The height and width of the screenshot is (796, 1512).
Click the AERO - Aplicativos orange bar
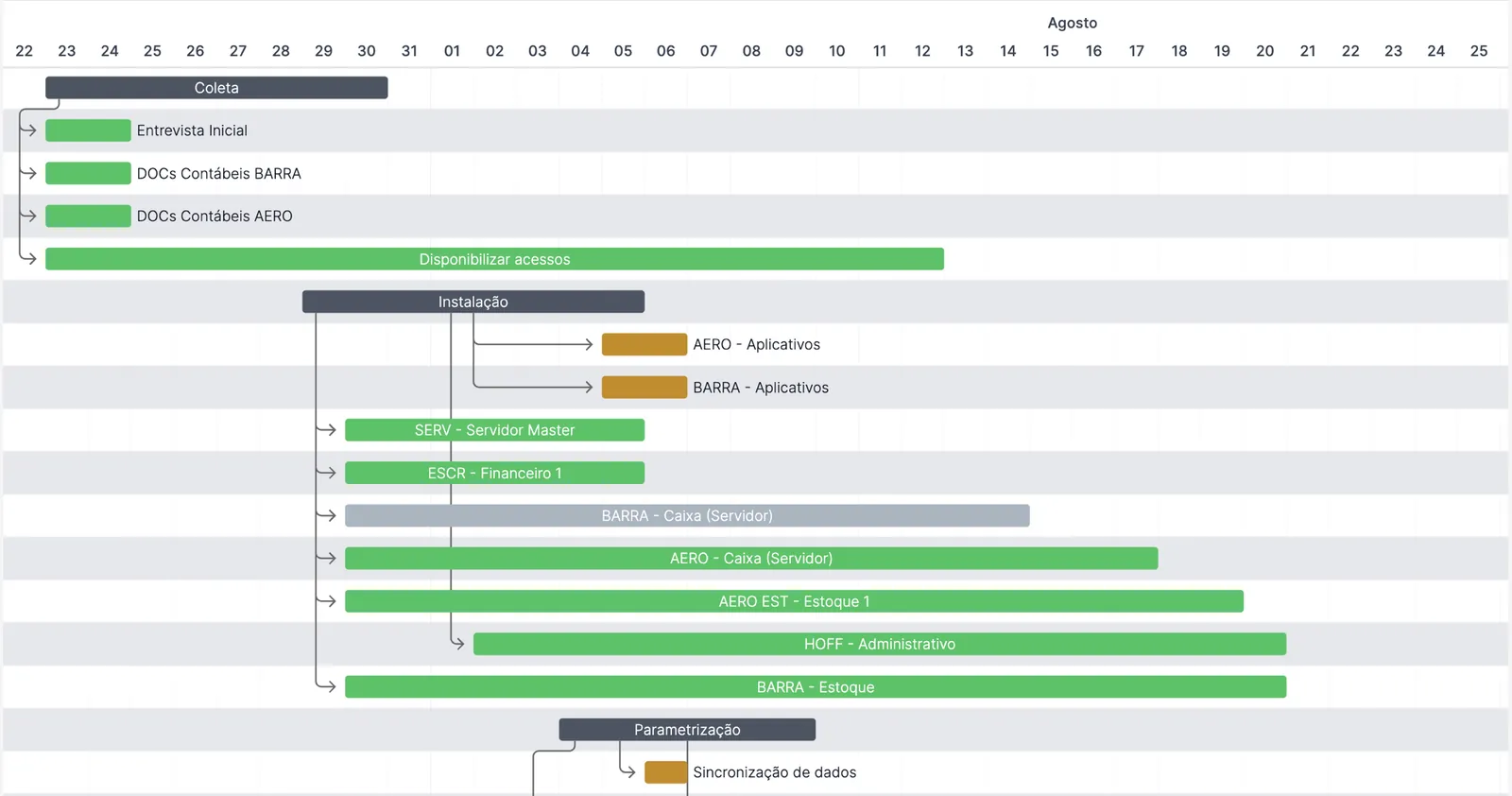[x=644, y=344]
